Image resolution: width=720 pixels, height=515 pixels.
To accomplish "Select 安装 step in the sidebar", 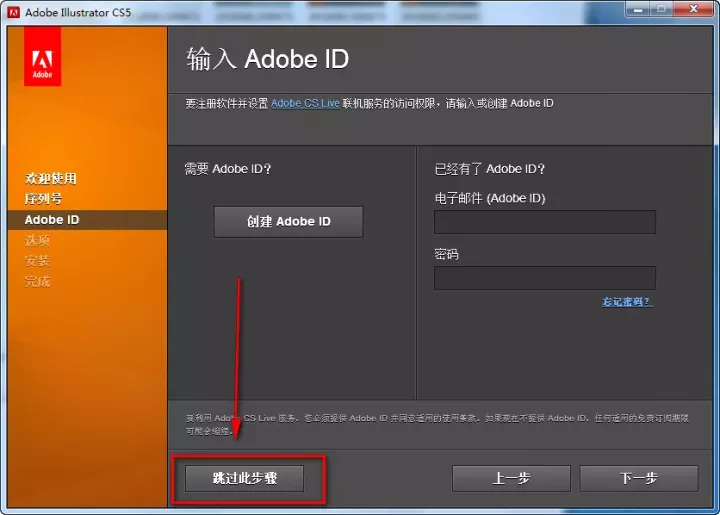I will tap(37, 261).
